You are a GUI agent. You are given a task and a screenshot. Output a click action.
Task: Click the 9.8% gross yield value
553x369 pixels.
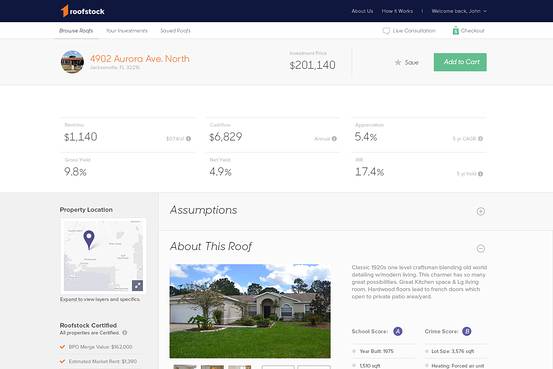75,172
